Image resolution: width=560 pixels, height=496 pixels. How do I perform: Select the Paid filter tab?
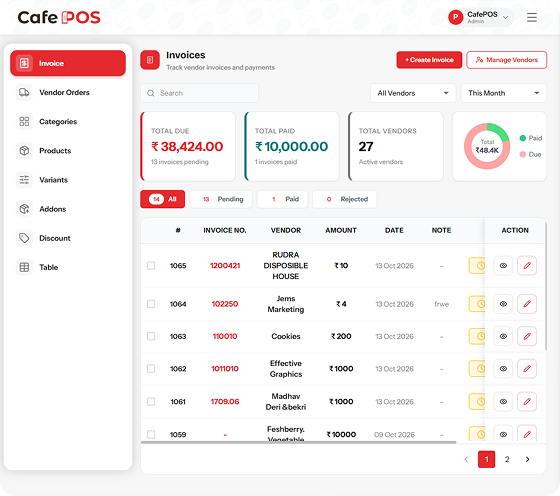coord(282,199)
